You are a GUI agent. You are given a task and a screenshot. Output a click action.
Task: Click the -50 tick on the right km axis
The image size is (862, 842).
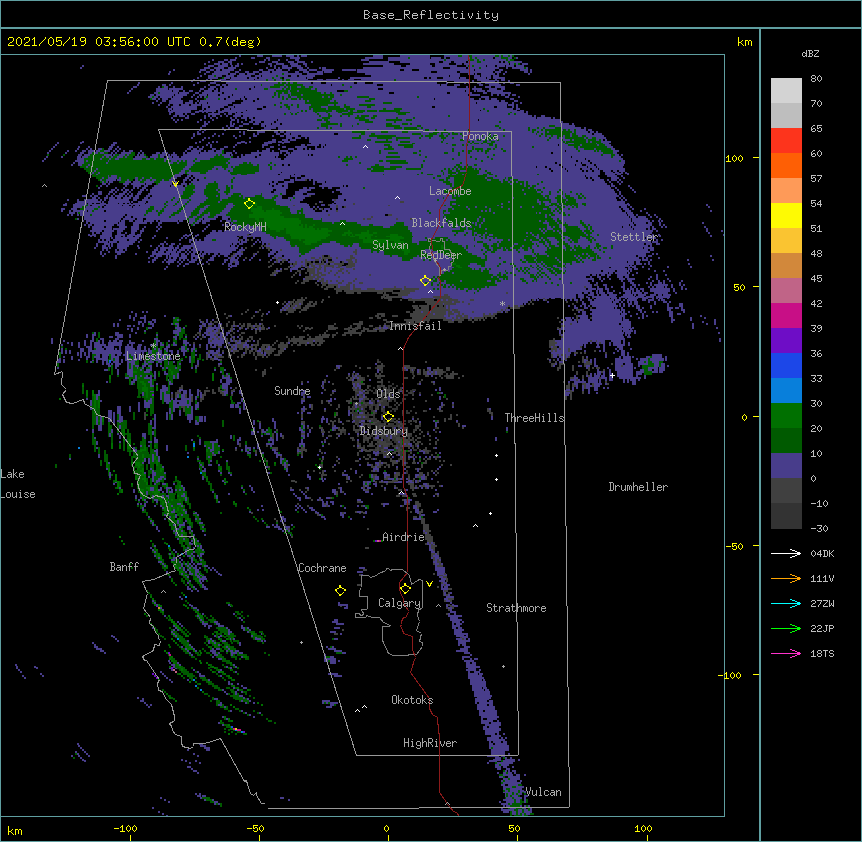tap(734, 546)
